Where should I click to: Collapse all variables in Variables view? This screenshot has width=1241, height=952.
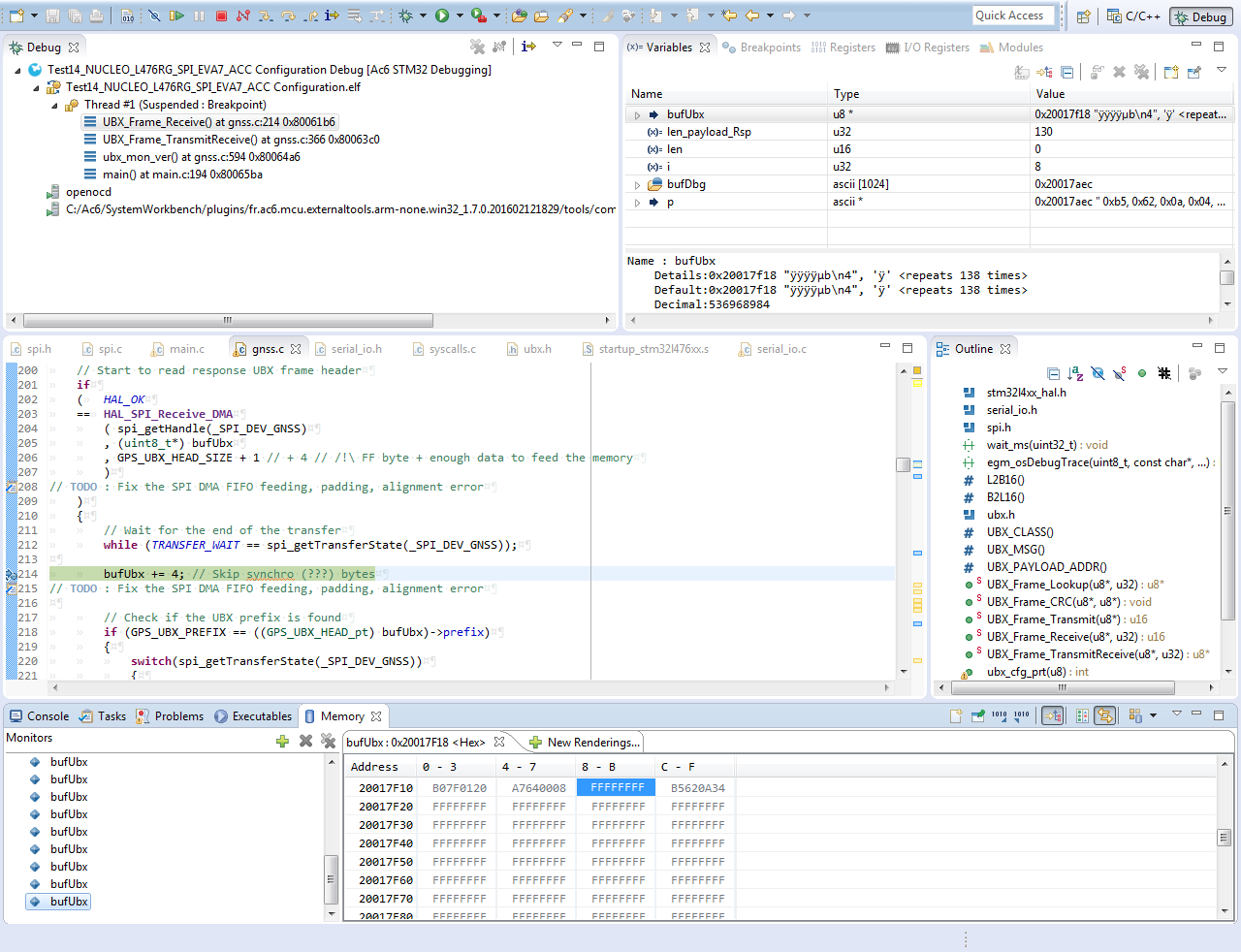[x=1066, y=72]
